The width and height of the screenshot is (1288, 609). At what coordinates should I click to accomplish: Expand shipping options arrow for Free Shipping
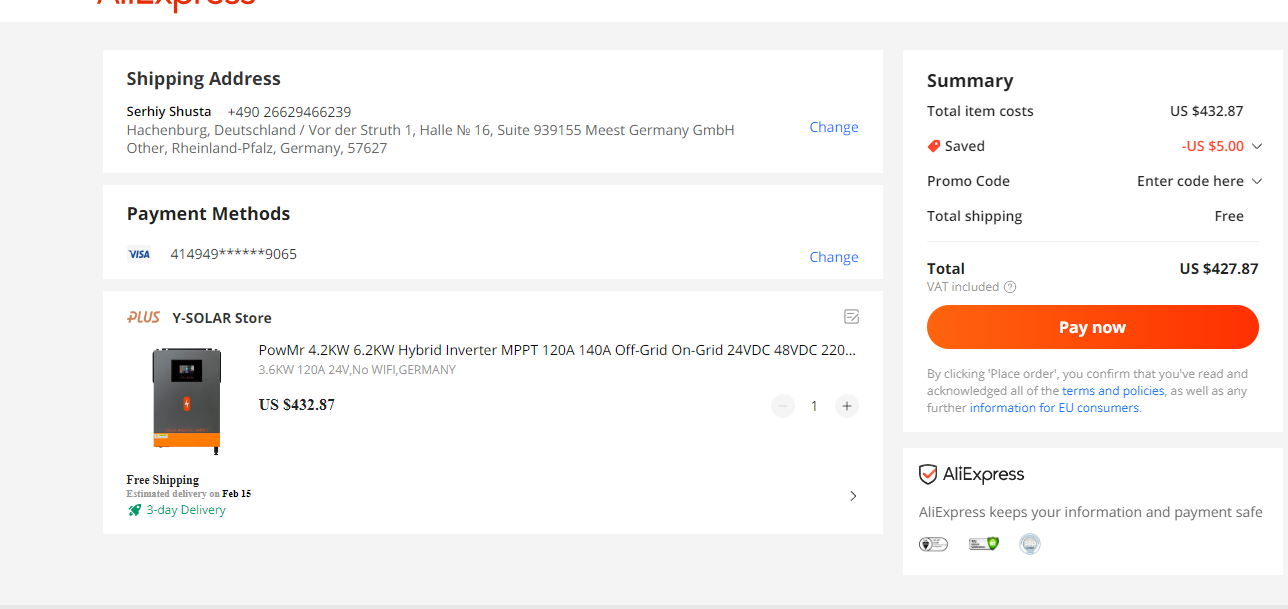[853, 496]
